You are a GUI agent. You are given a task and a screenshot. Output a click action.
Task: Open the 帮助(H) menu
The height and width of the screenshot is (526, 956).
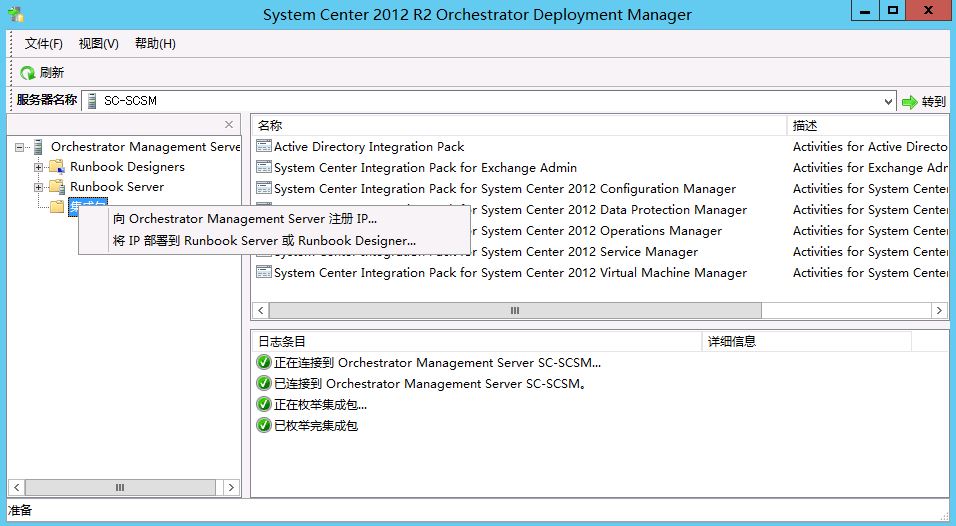click(x=155, y=44)
